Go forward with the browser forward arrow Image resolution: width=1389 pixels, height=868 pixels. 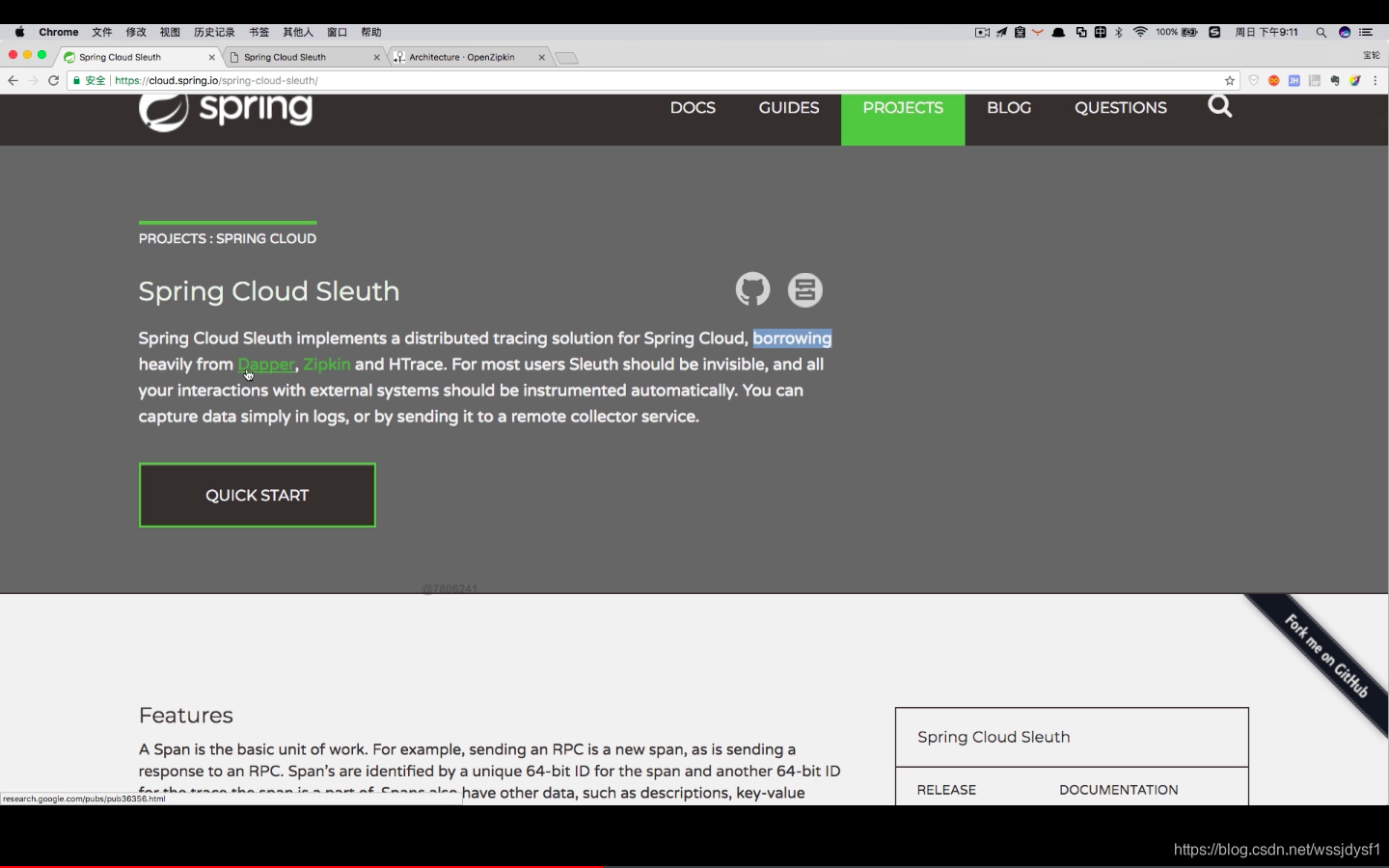(x=34, y=81)
